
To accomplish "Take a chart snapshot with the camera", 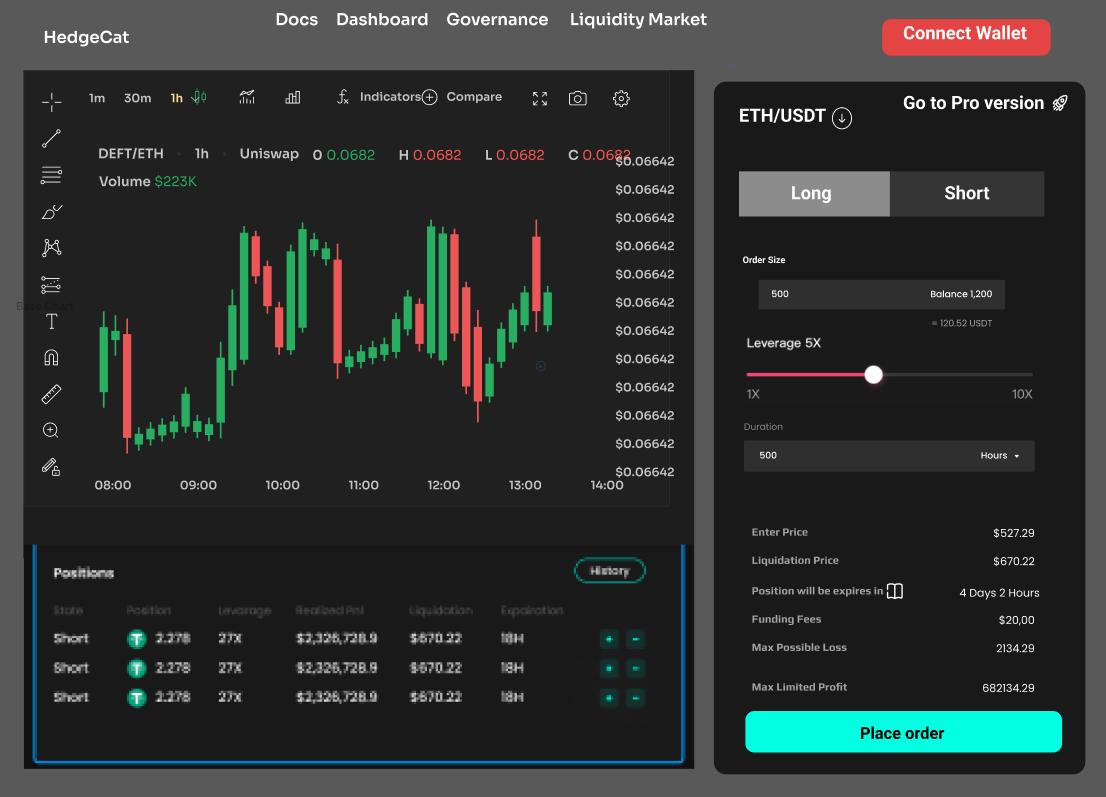I will coord(577,98).
